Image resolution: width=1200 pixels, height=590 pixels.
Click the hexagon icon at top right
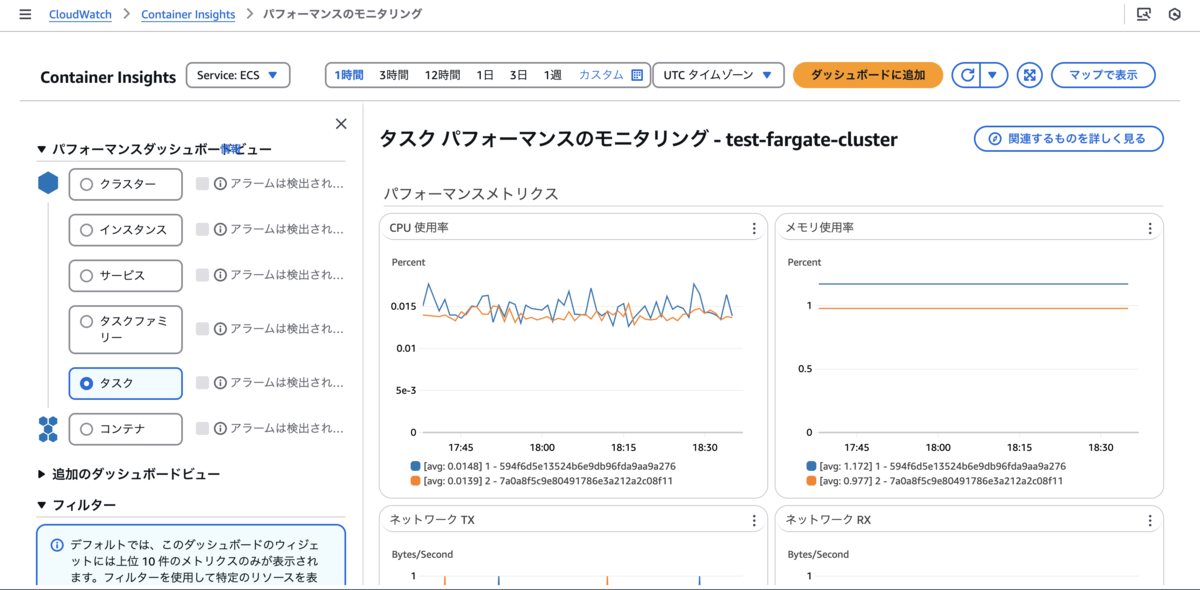[1175, 15]
